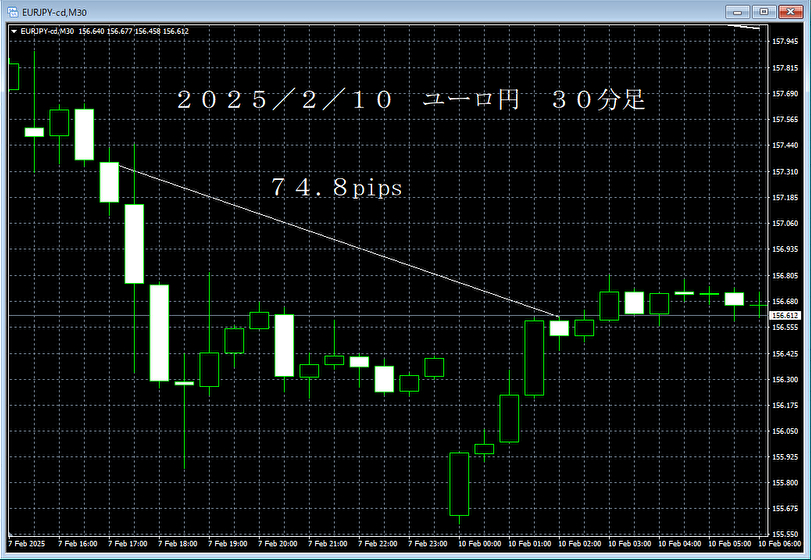Expand the EURJPY-cd,M30 chart header triangle

[x=14, y=32]
